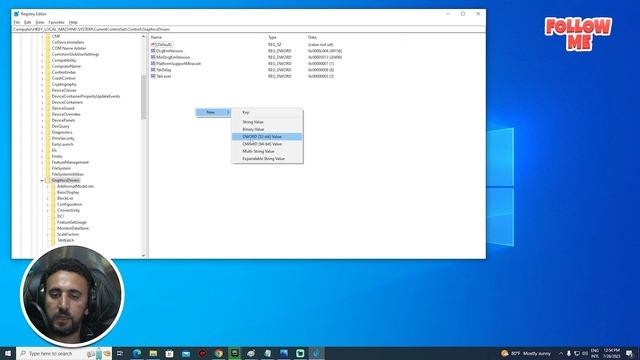Select the FileSystem key
The image size is (640, 360).
pos(61,168)
